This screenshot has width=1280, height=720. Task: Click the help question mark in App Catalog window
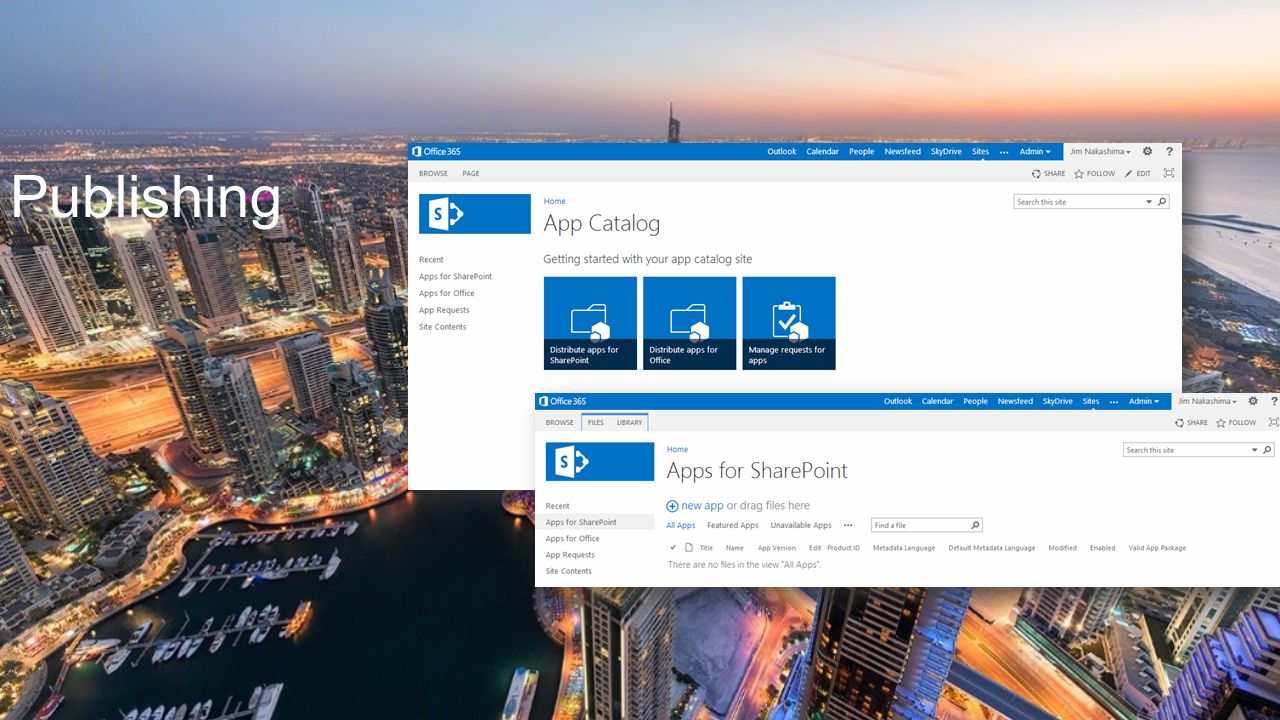(1169, 152)
